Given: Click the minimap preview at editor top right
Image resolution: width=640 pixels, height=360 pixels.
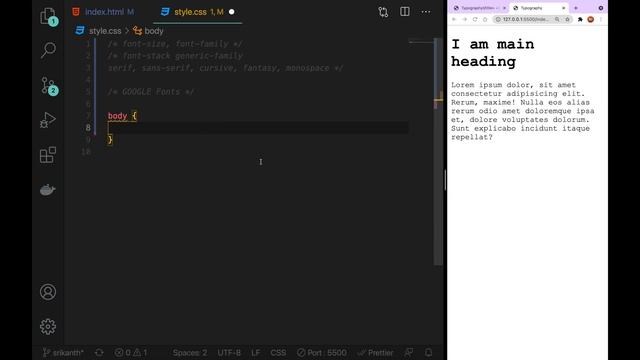Looking at the screenshot, I should coord(421,42).
